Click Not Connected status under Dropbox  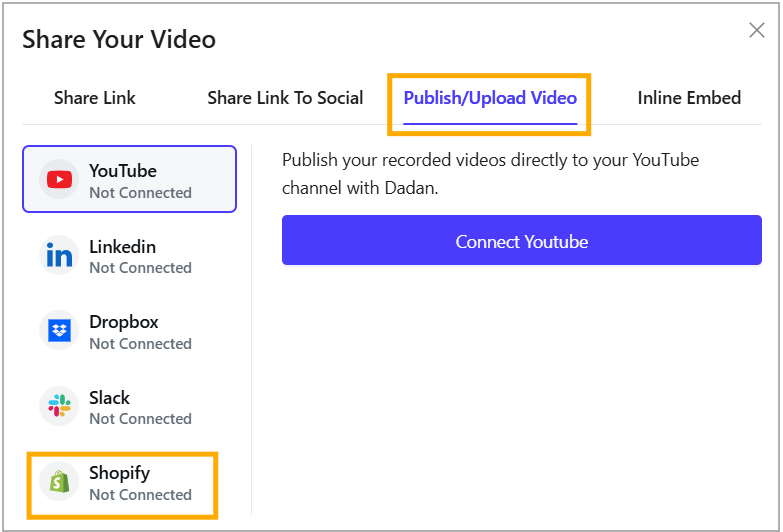click(x=140, y=343)
